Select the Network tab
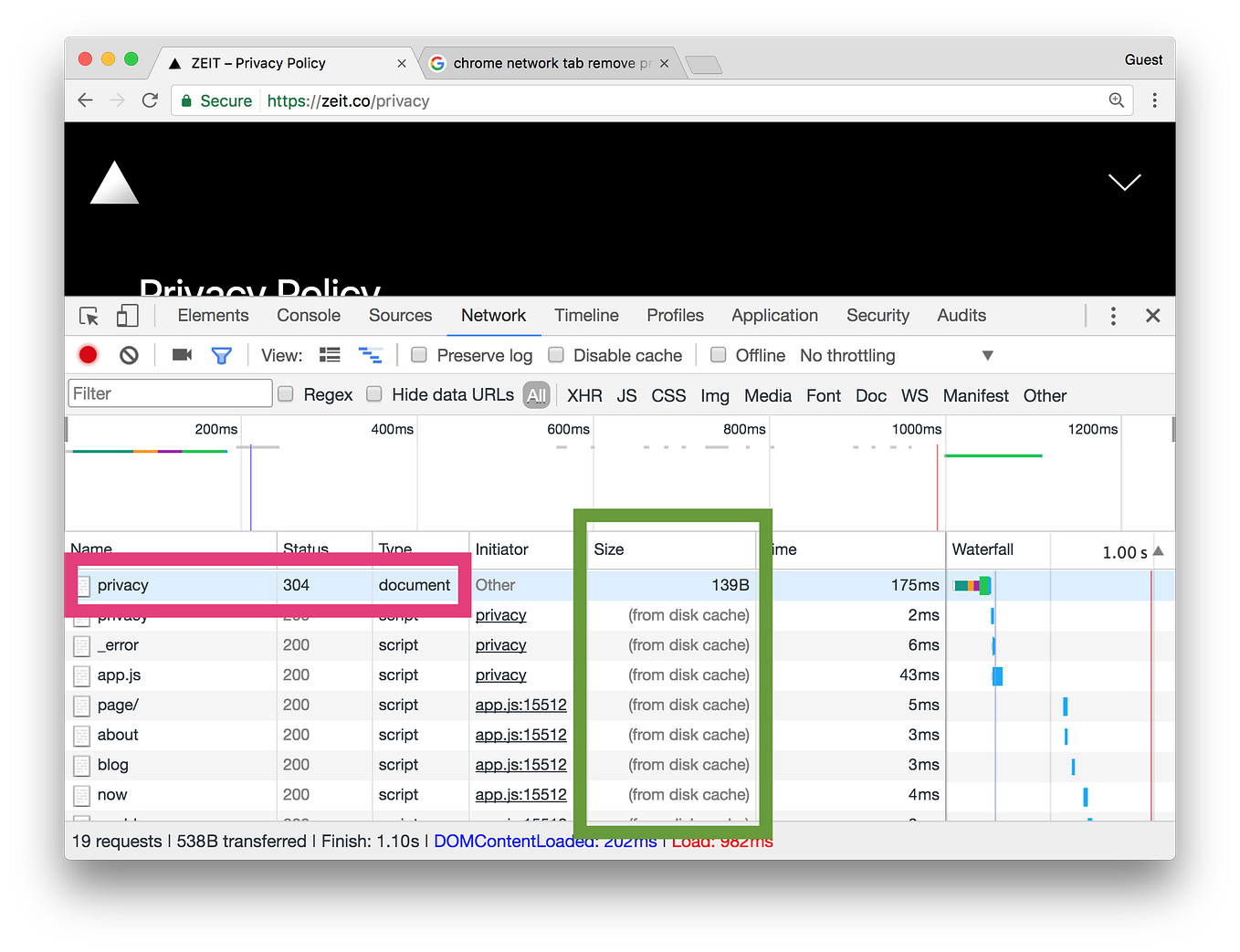 point(493,316)
